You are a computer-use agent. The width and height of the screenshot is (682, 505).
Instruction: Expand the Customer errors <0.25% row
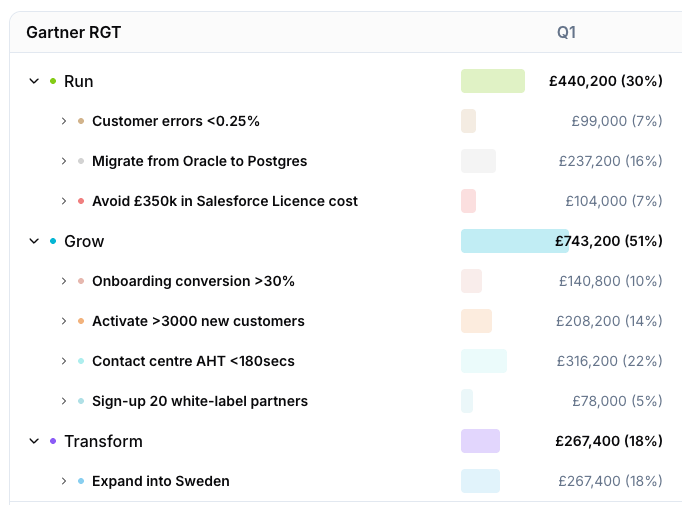click(64, 121)
